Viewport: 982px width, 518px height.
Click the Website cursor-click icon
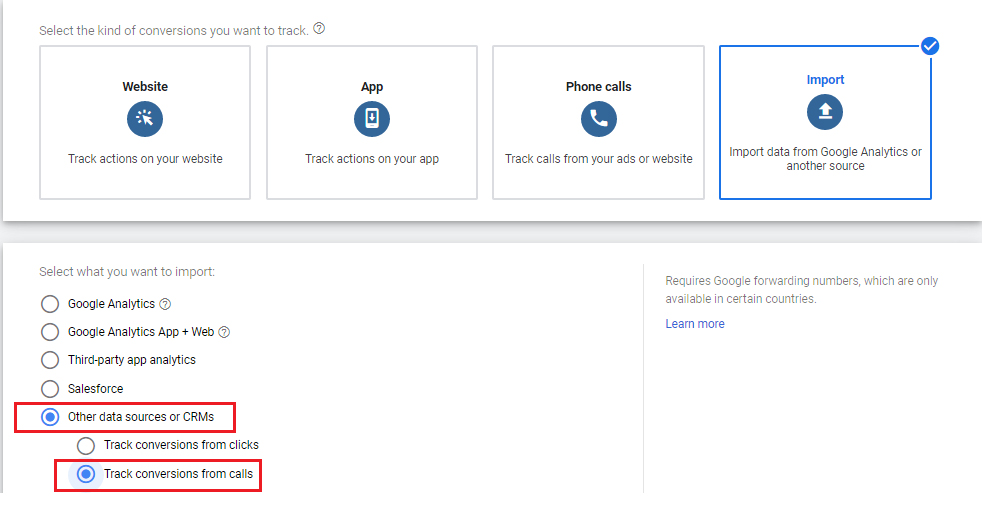[x=145, y=118]
